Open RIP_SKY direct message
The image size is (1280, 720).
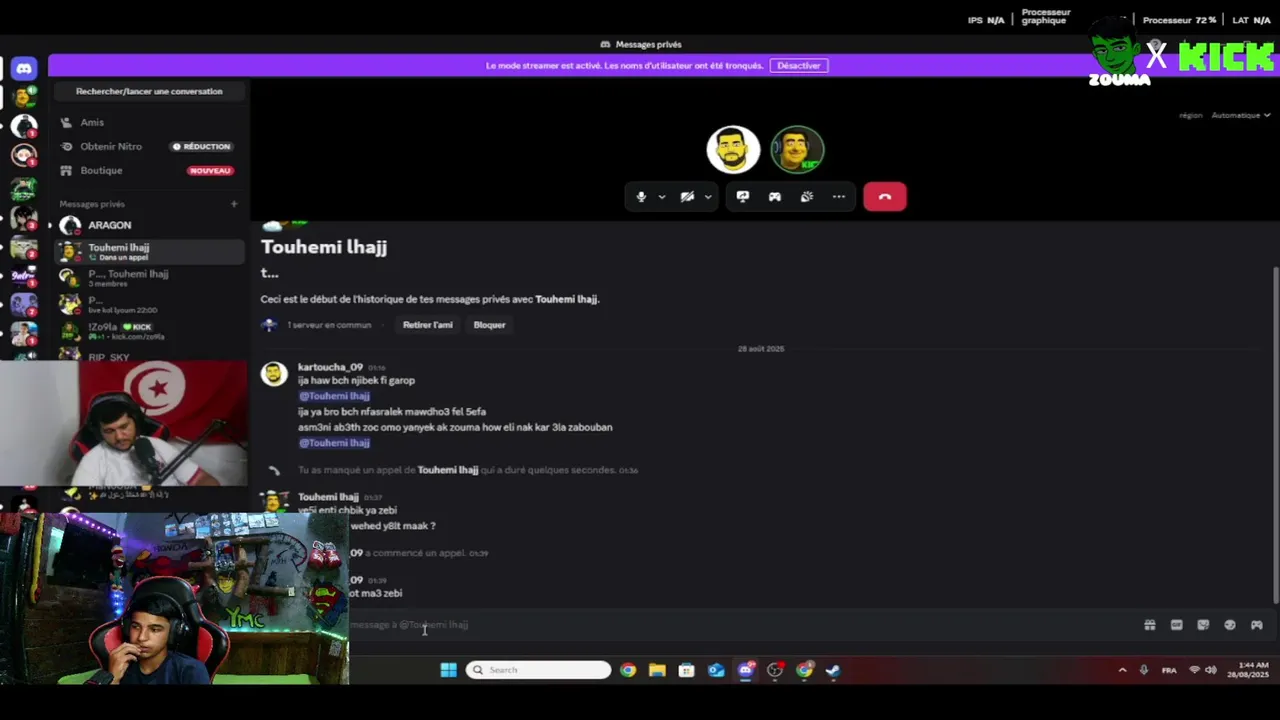(x=150, y=355)
